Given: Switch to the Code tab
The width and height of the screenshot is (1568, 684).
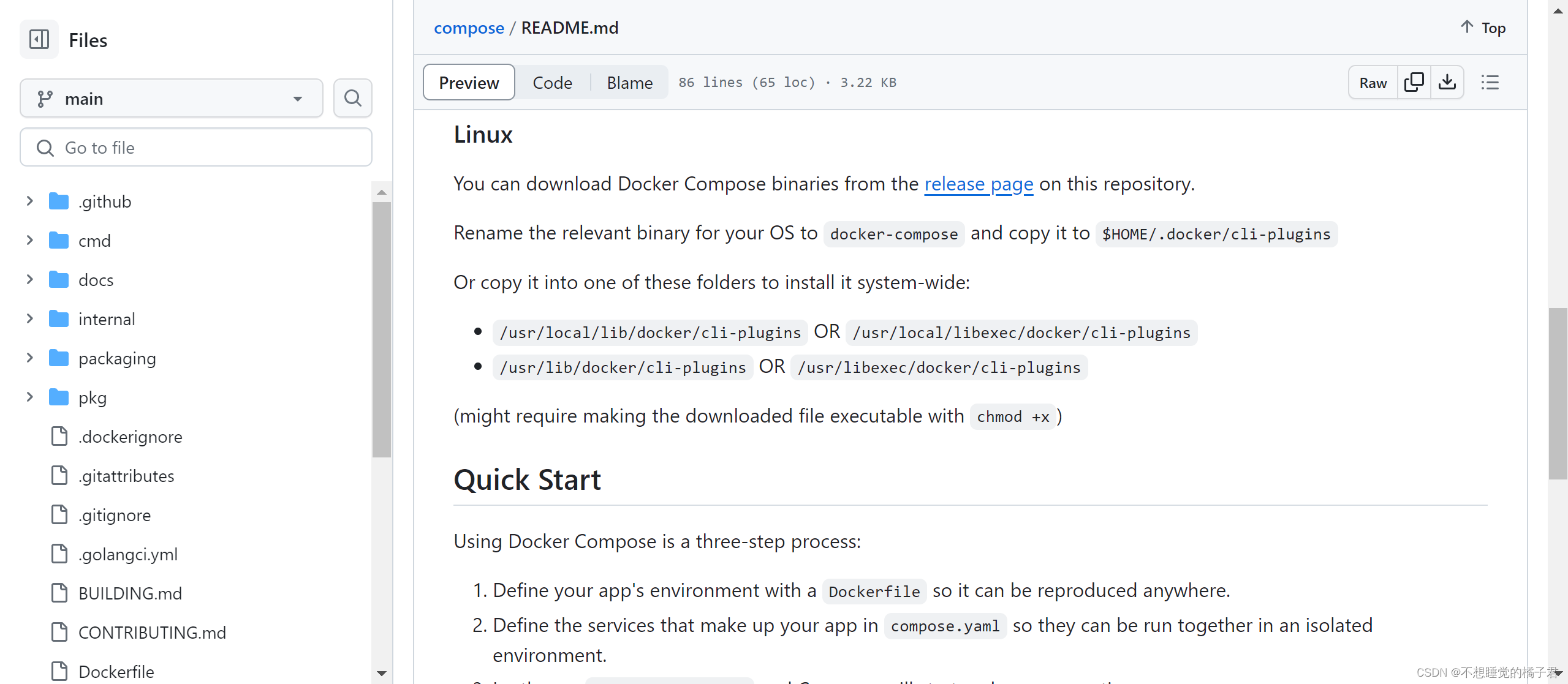Looking at the screenshot, I should [x=552, y=82].
